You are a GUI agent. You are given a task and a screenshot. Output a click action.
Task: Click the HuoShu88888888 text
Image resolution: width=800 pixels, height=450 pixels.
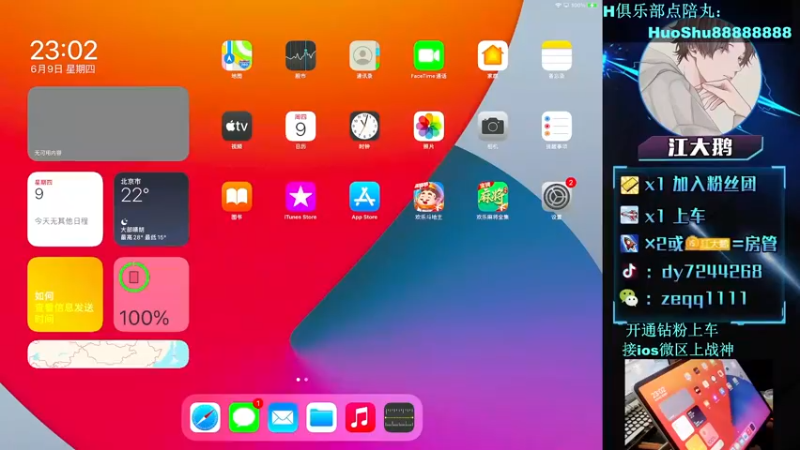click(x=719, y=33)
